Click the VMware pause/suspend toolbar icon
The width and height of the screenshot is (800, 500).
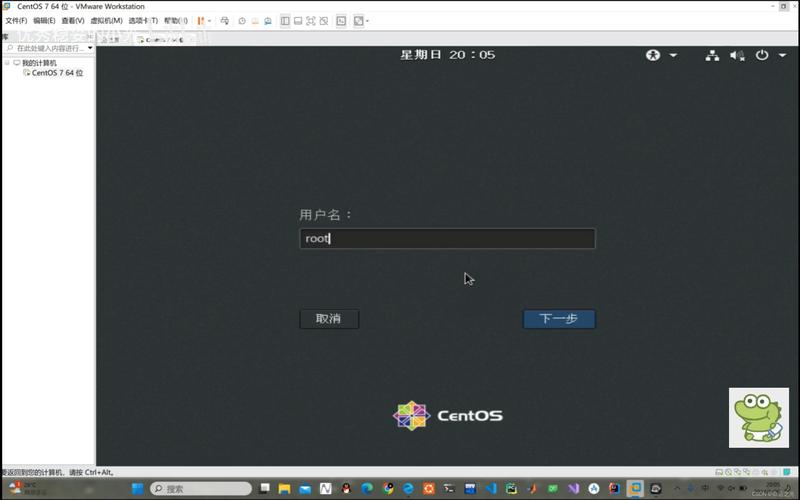[199, 21]
